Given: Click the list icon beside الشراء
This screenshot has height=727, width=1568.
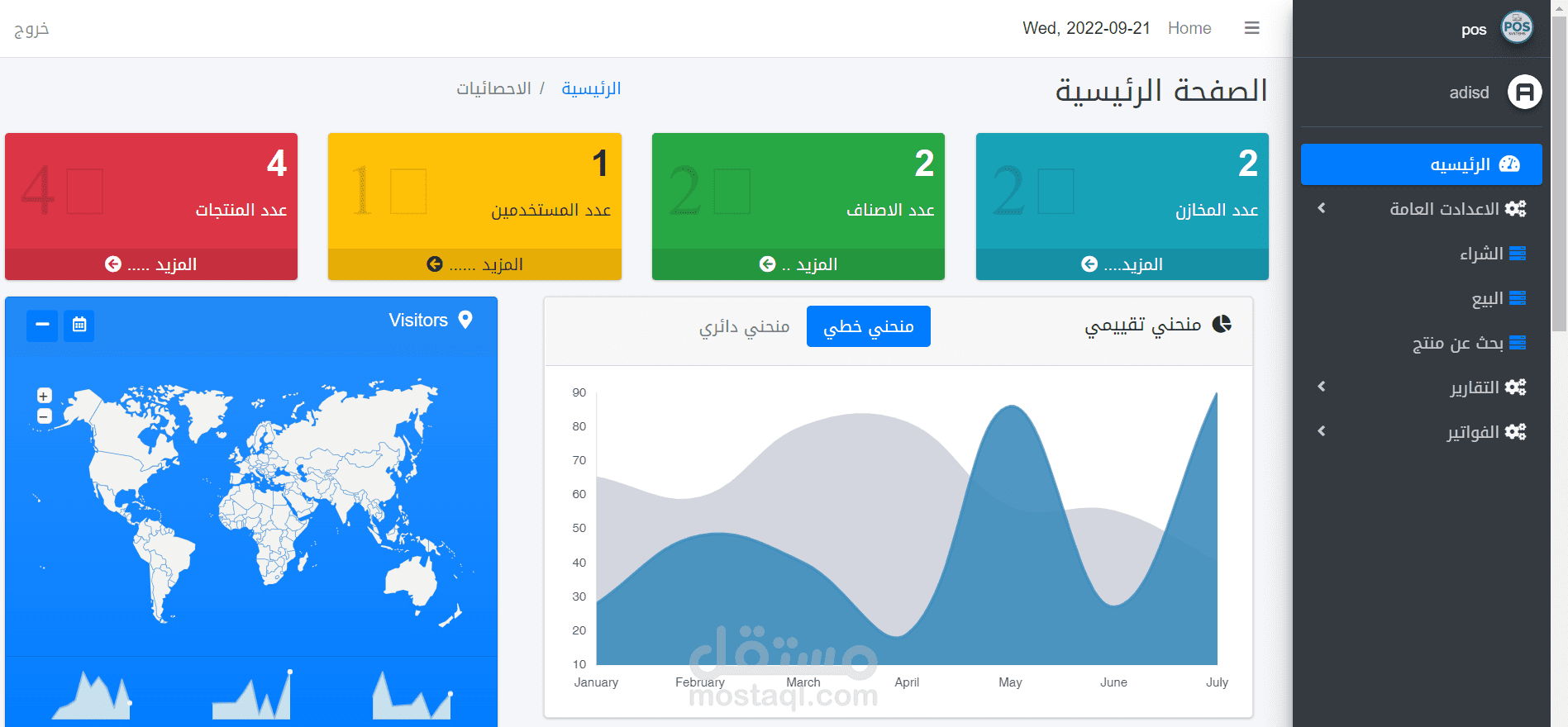Looking at the screenshot, I should click(1518, 254).
